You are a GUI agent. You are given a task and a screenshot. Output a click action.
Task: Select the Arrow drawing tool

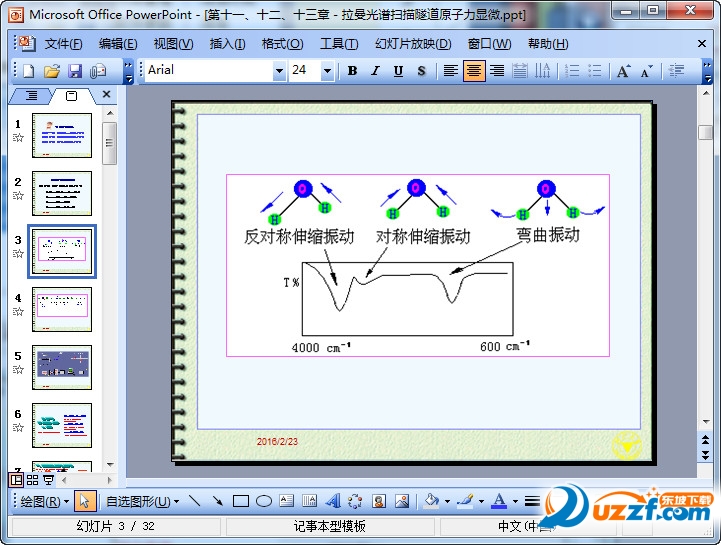pos(217,501)
